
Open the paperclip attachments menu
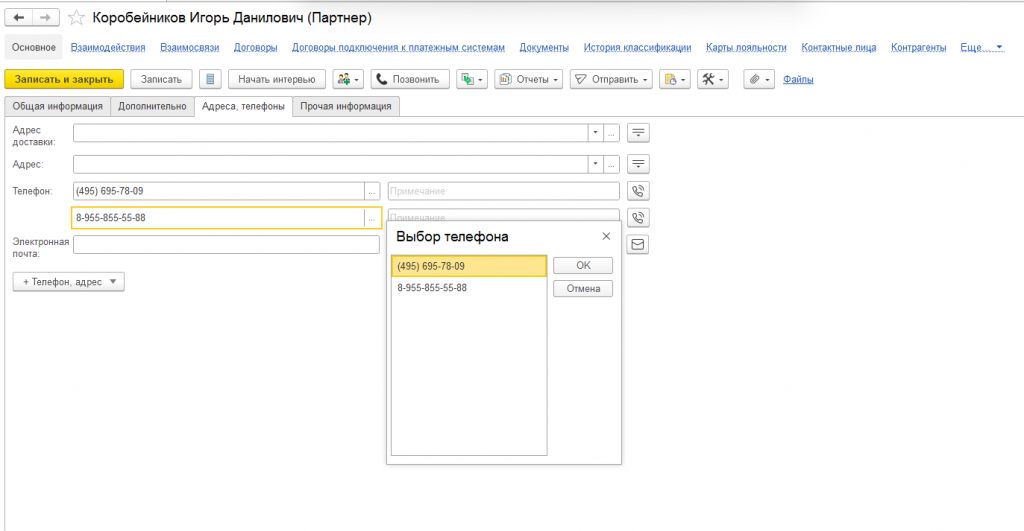(x=759, y=79)
